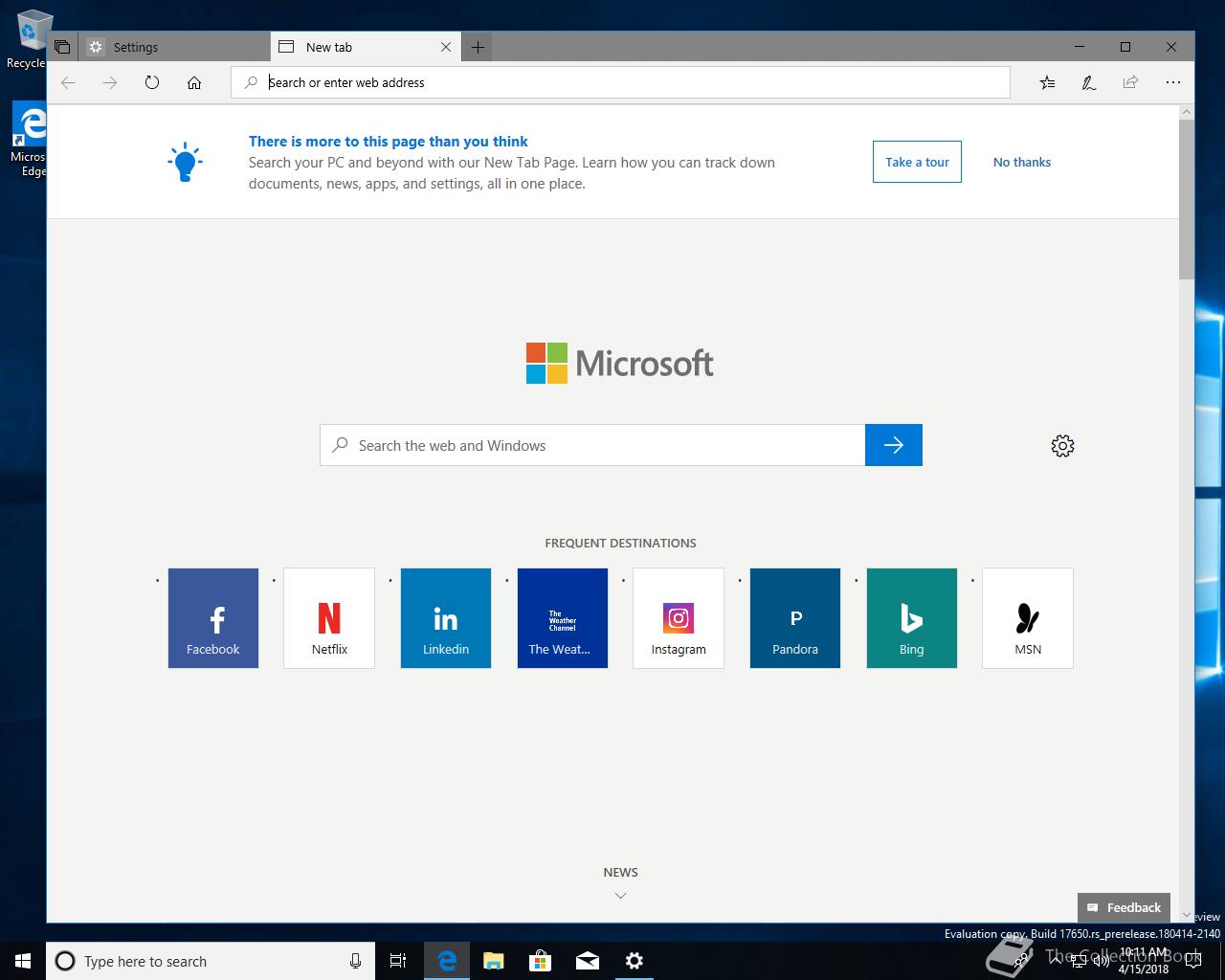Open Mail app from taskbar
Screen dimensions: 1225x980
(x=588, y=962)
